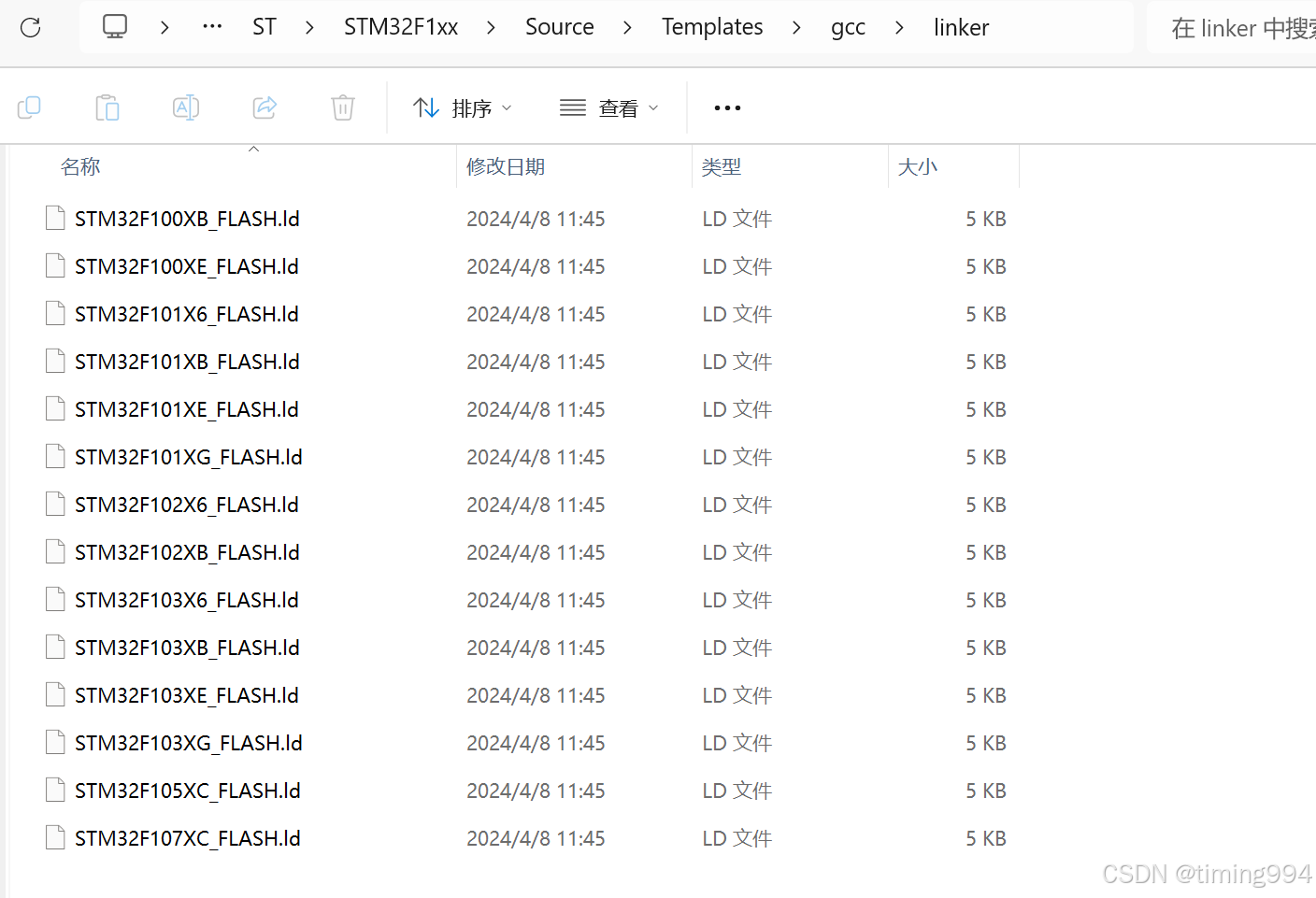1316x898 pixels.
Task: Click the copy toolbar icon
Action: 29,107
